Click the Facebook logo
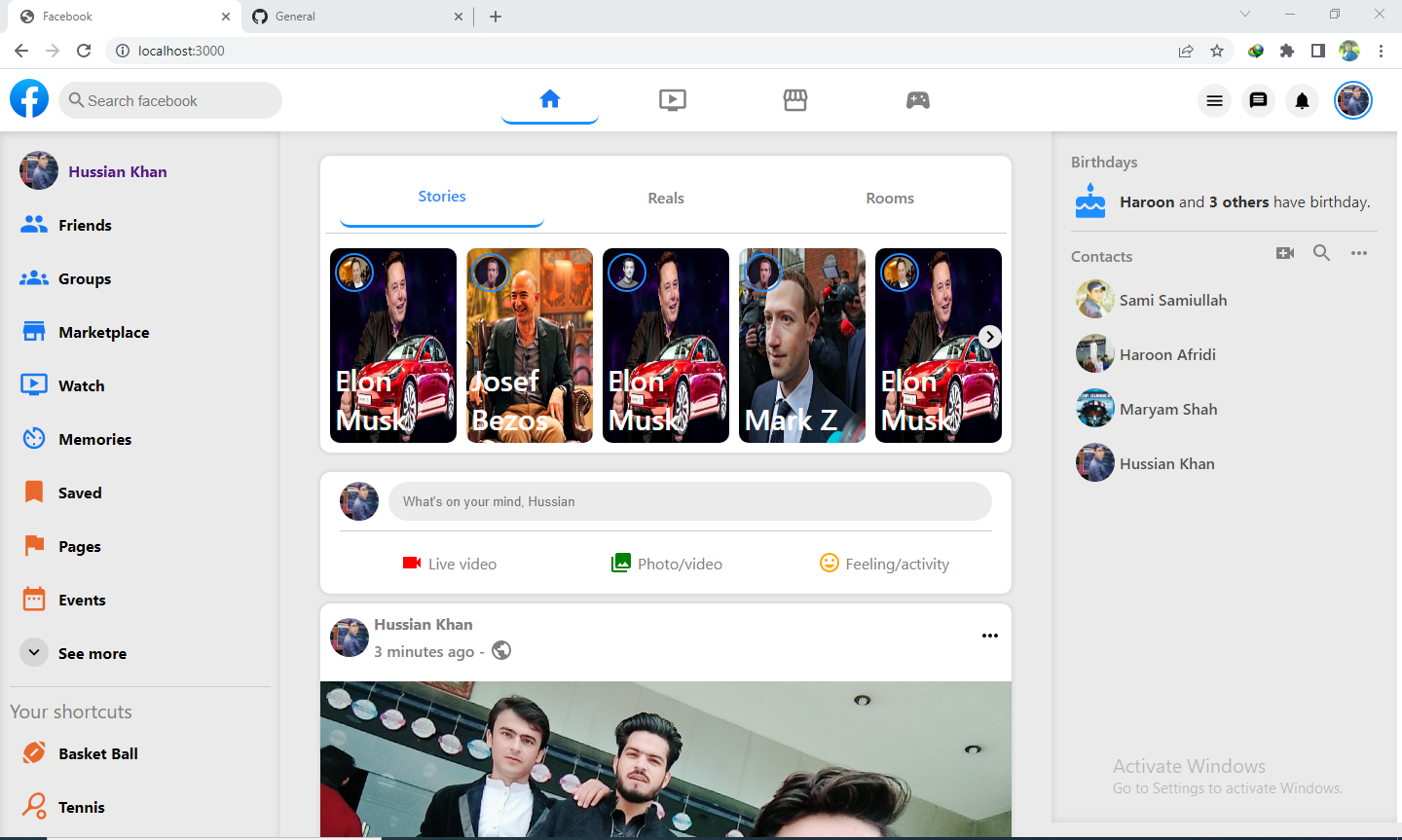 [x=29, y=99]
